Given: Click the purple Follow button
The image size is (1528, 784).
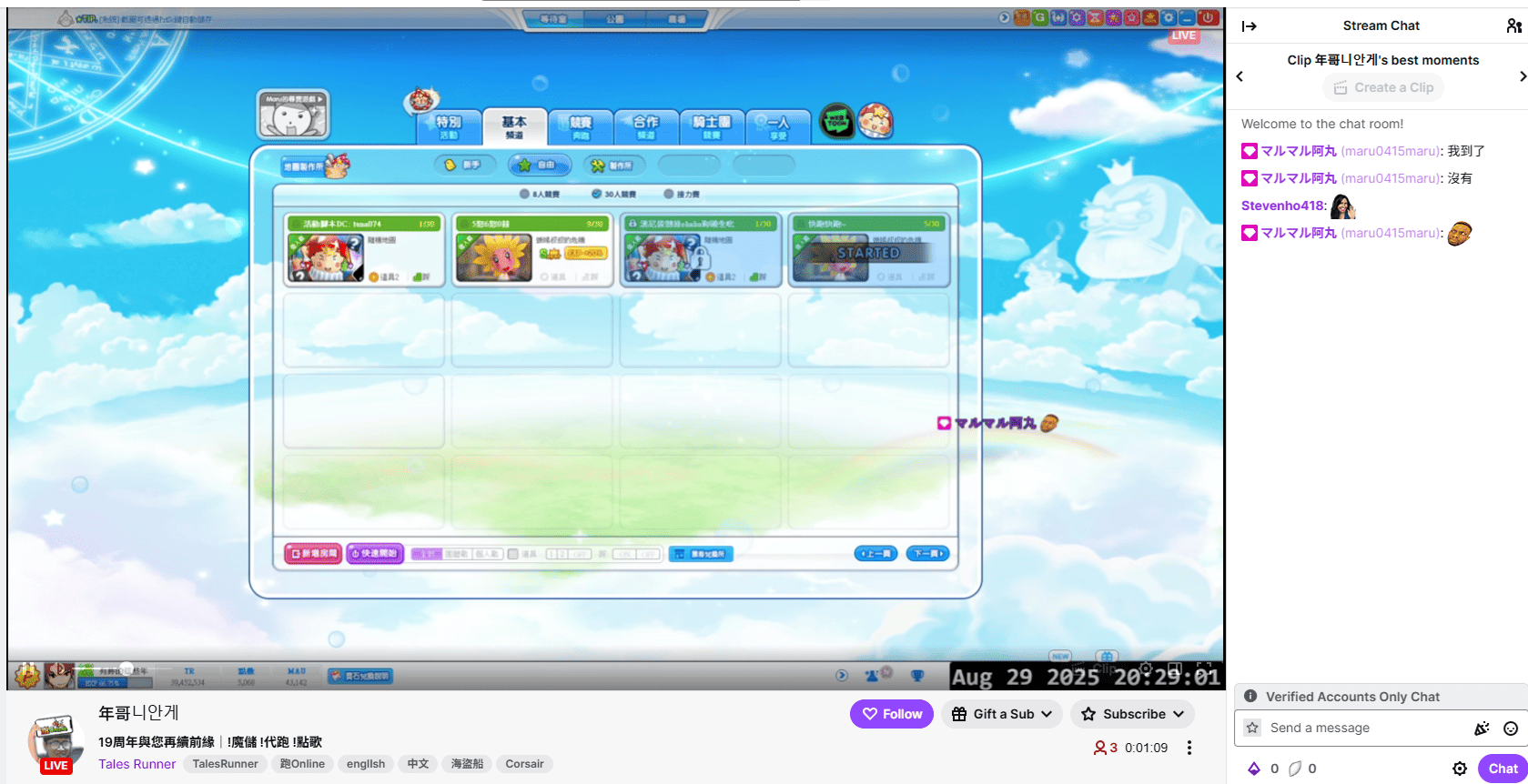Looking at the screenshot, I should [x=892, y=714].
